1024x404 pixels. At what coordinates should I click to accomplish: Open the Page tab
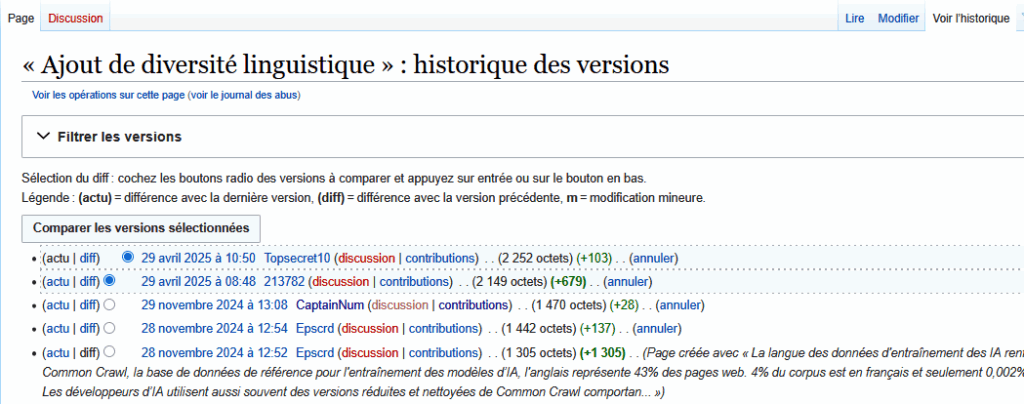pyautogui.click(x=20, y=18)
